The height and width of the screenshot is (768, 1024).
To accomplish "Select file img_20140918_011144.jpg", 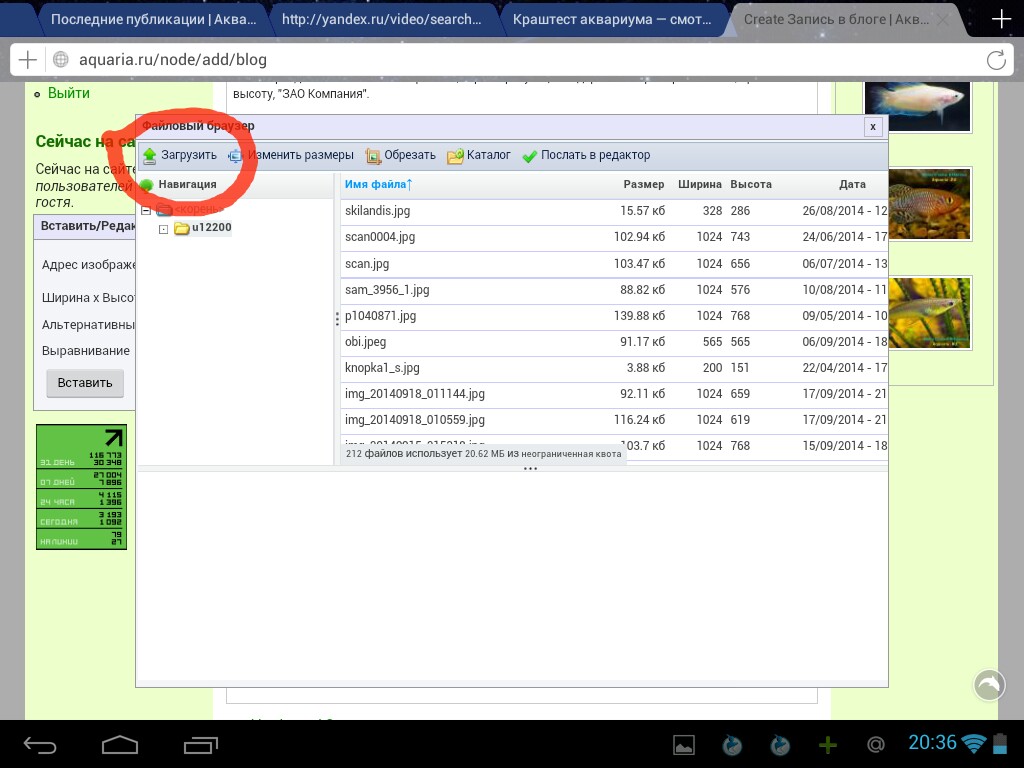I will tap(614, 394).
